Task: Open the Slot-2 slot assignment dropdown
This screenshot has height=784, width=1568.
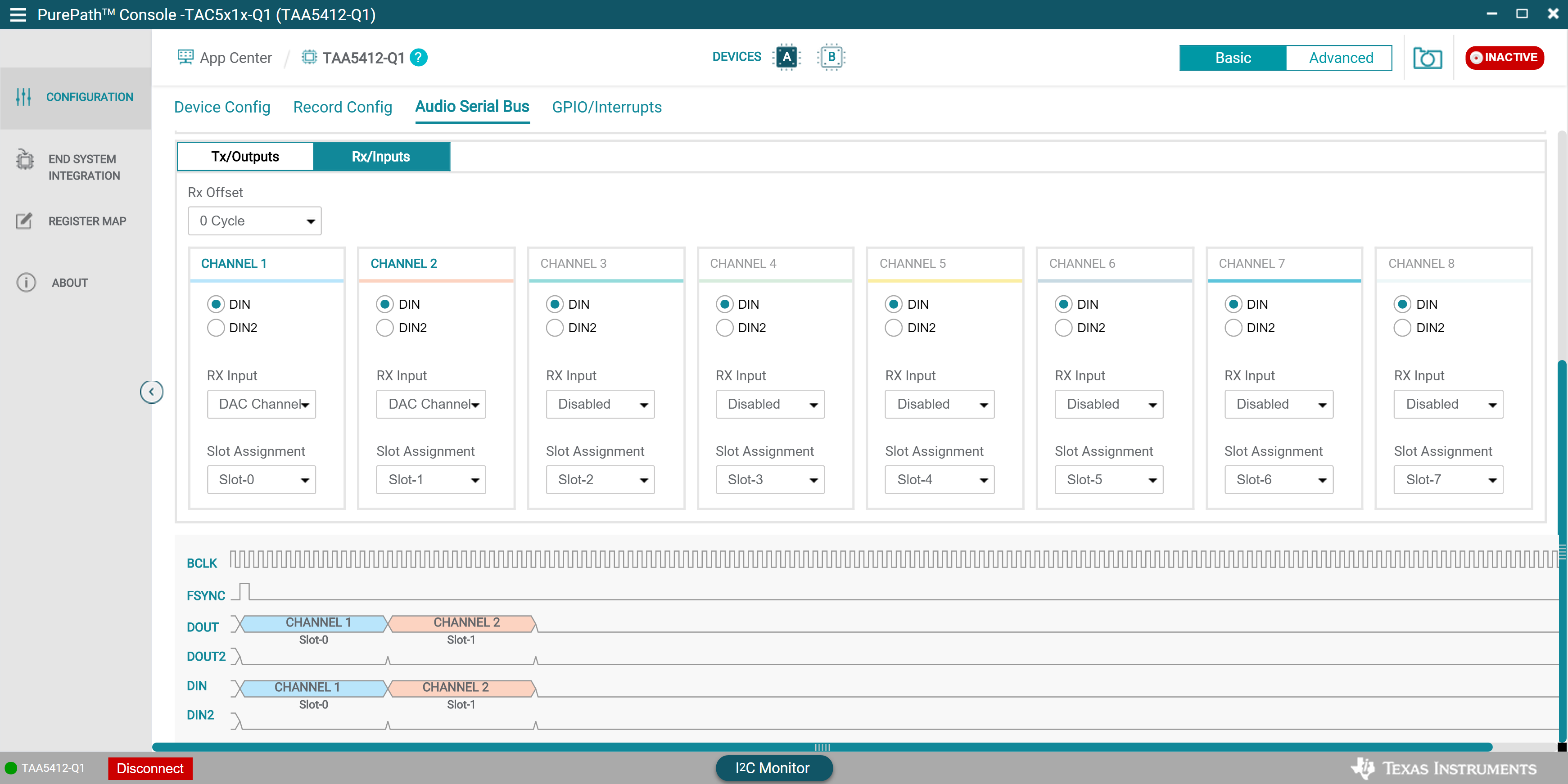Action: coord(601,480)
